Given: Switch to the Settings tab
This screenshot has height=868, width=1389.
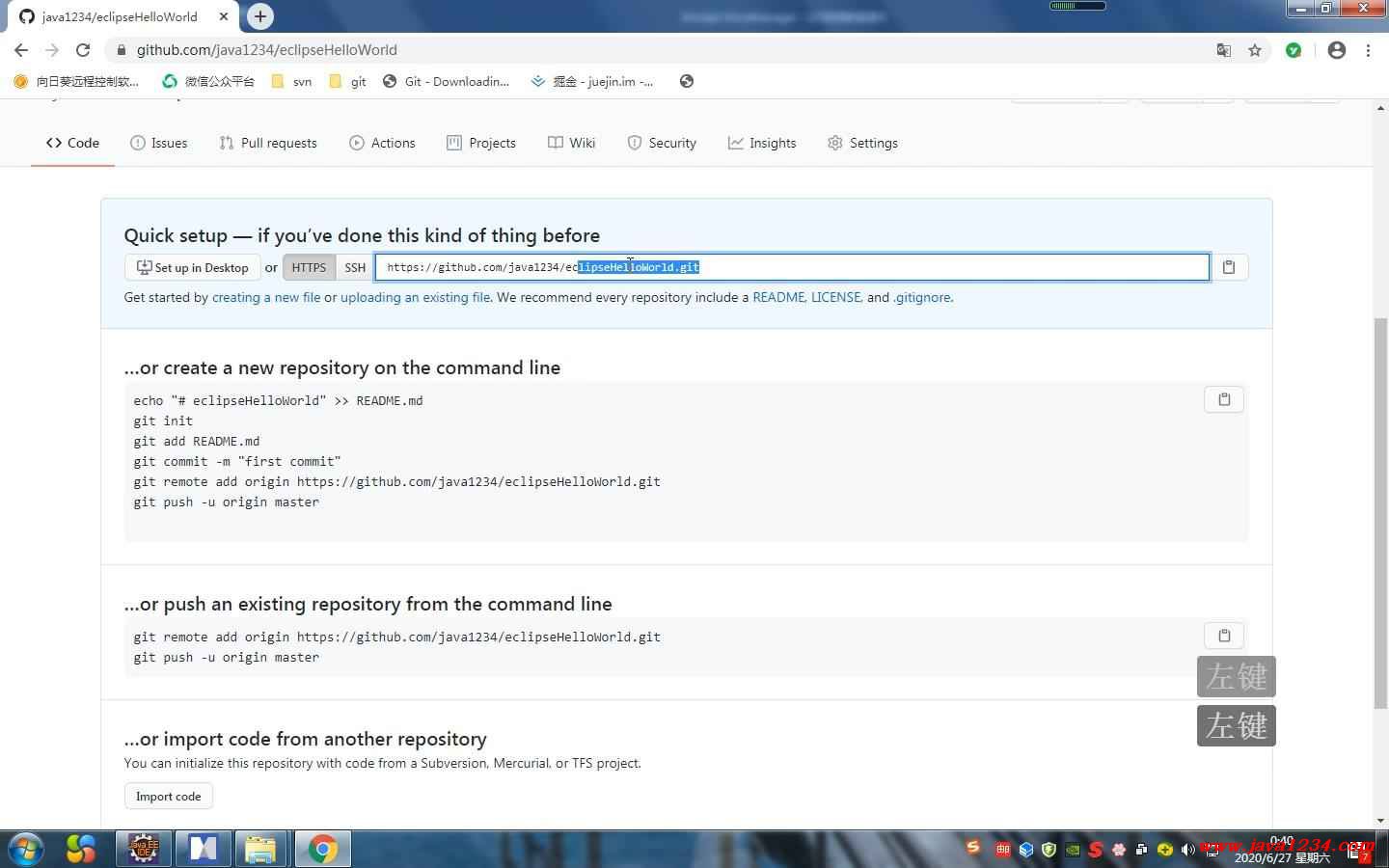Looking at the screenshot, I should pos(862,143).
